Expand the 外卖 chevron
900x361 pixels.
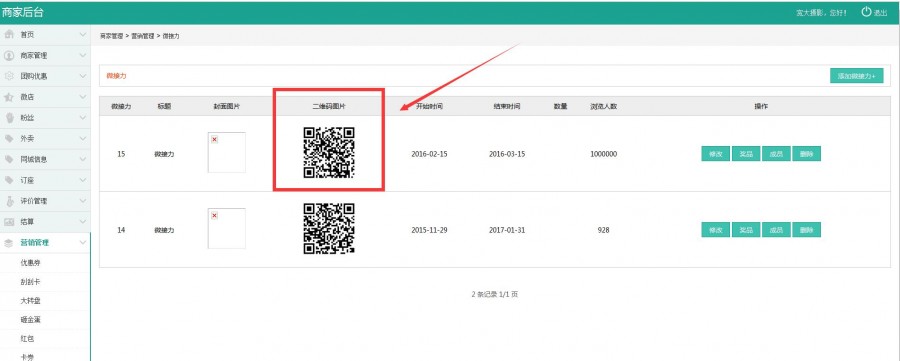click(x=83, y=138)
